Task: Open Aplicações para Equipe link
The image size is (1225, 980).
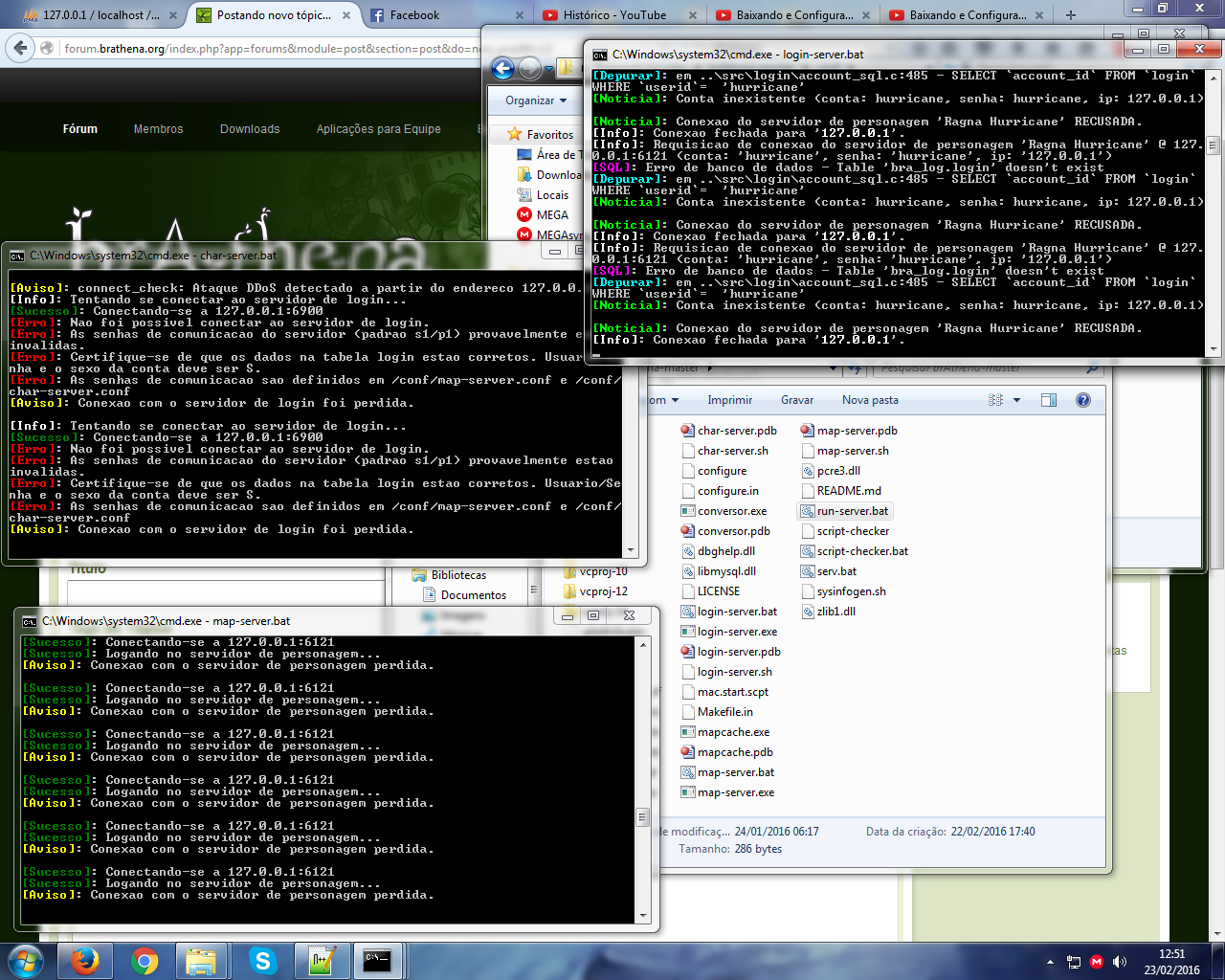Action: point(379,129)
